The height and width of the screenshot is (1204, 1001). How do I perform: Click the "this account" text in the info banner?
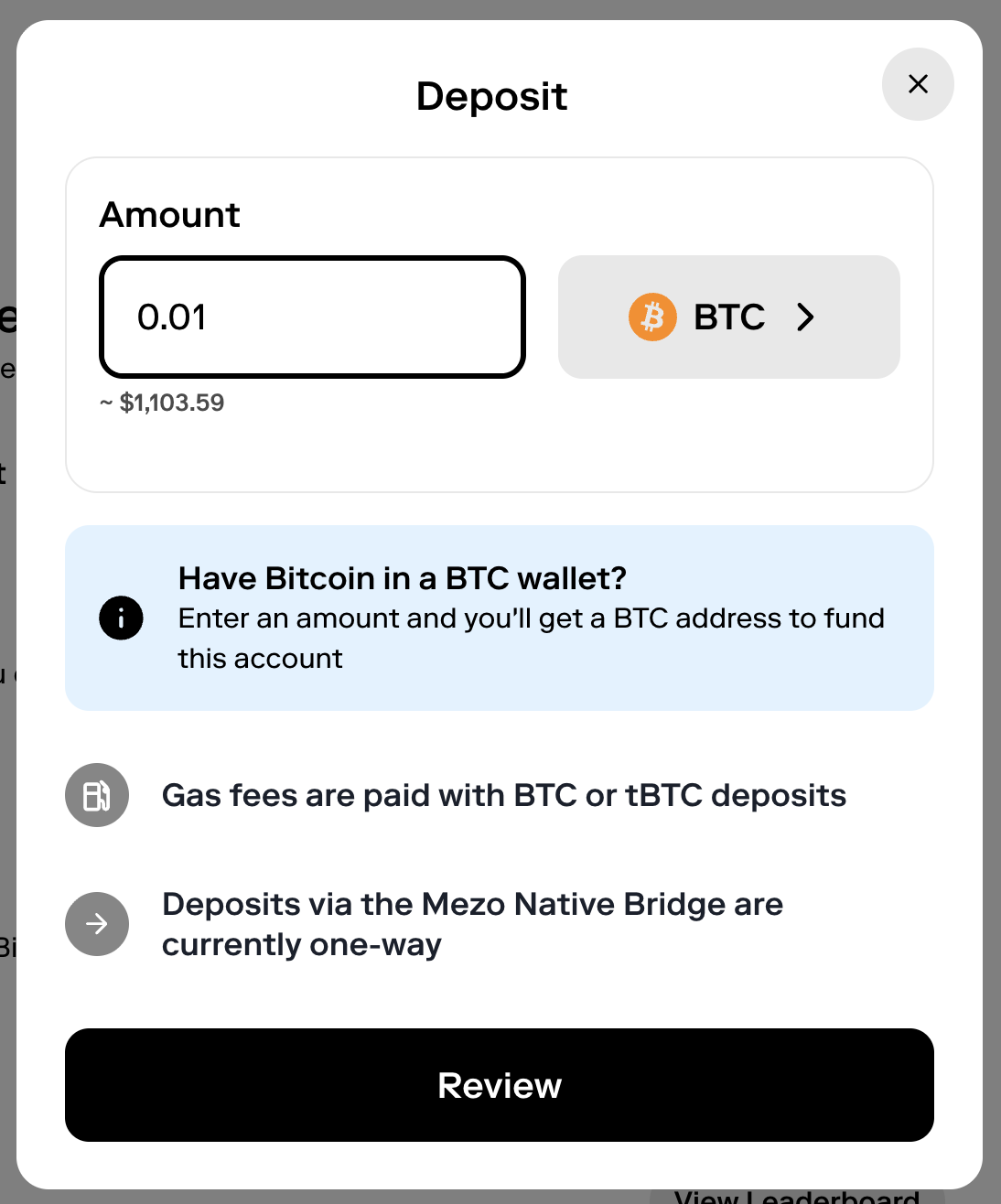click(x=260, y=659)
